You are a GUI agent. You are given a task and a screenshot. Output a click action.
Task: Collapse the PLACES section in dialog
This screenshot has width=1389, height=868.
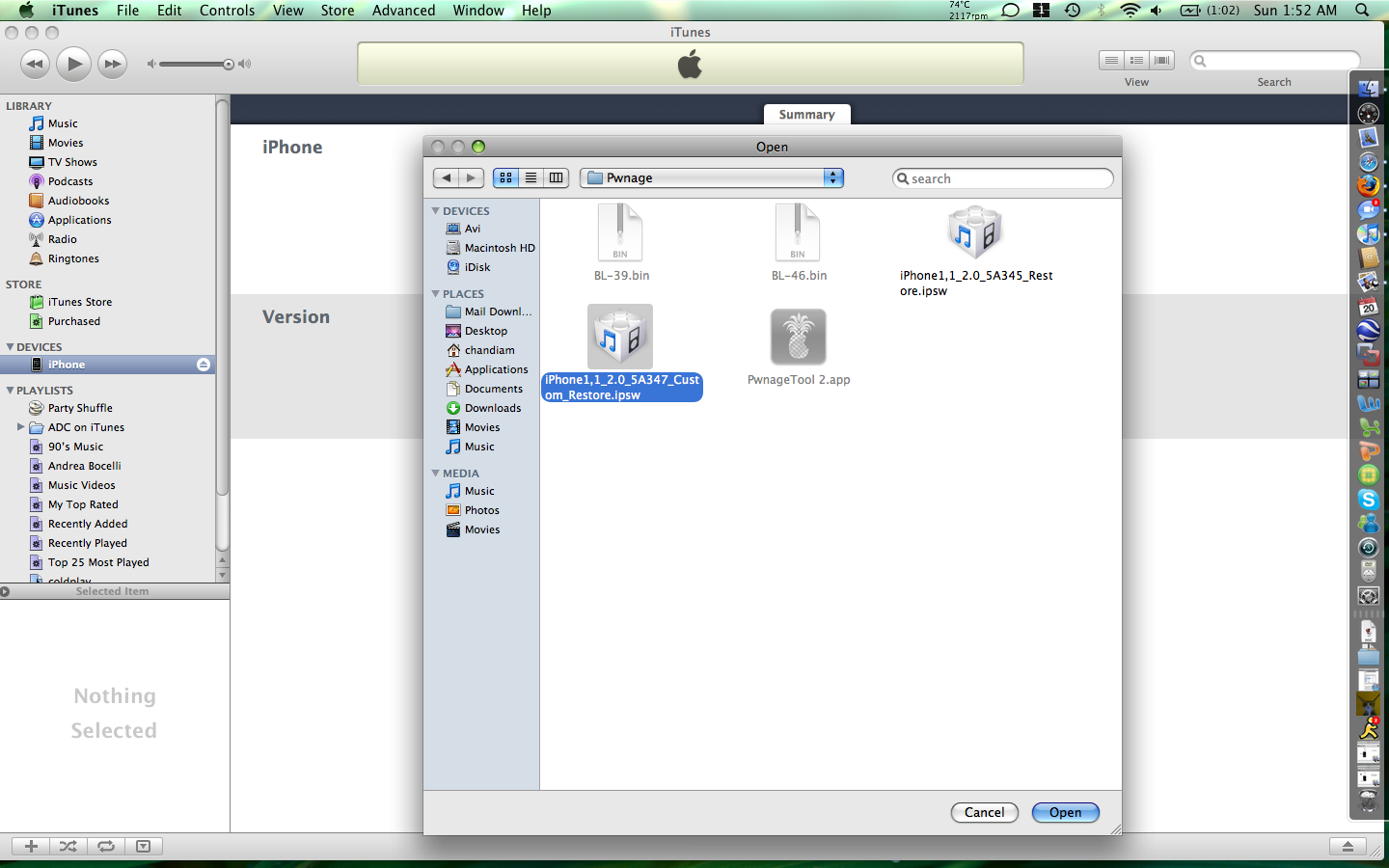[436, 294]
